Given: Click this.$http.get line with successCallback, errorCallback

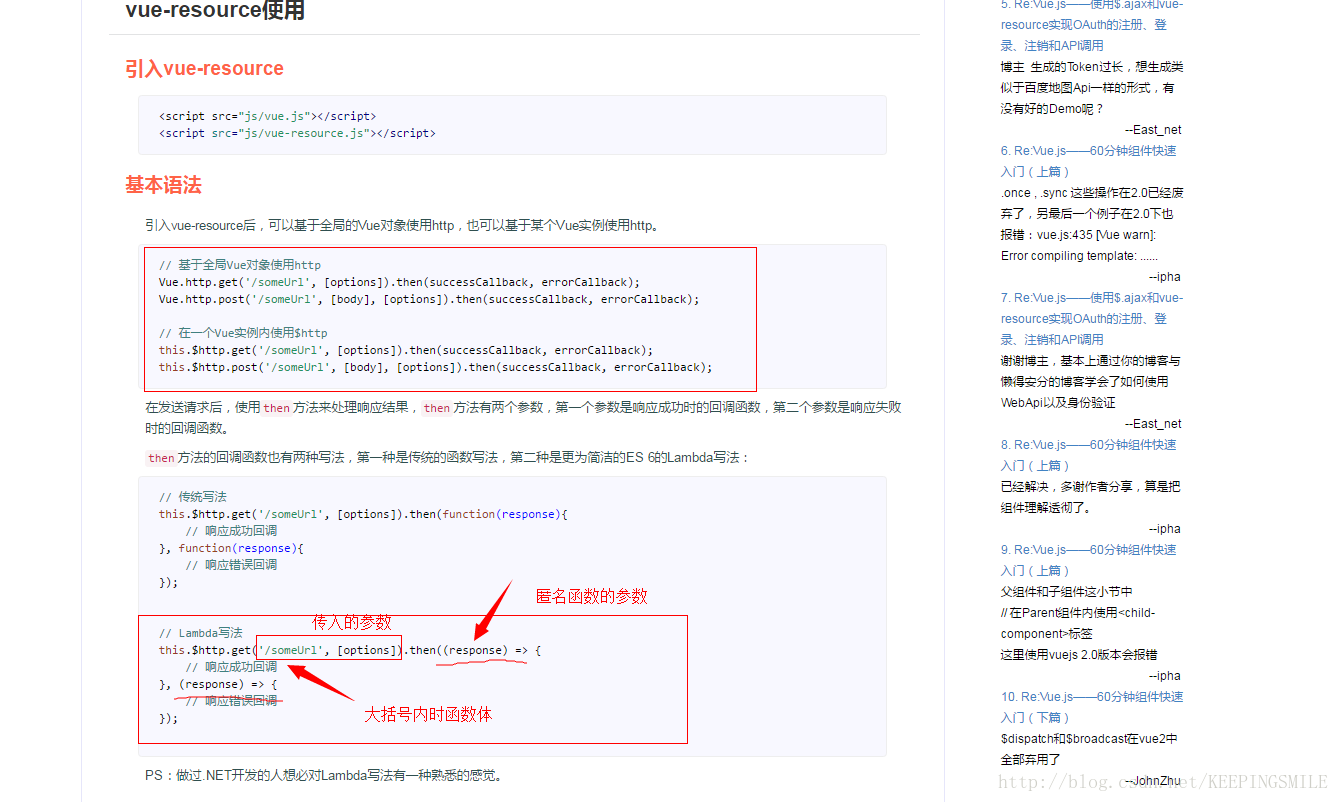Looking at the screenshot, I should [405, 350].
